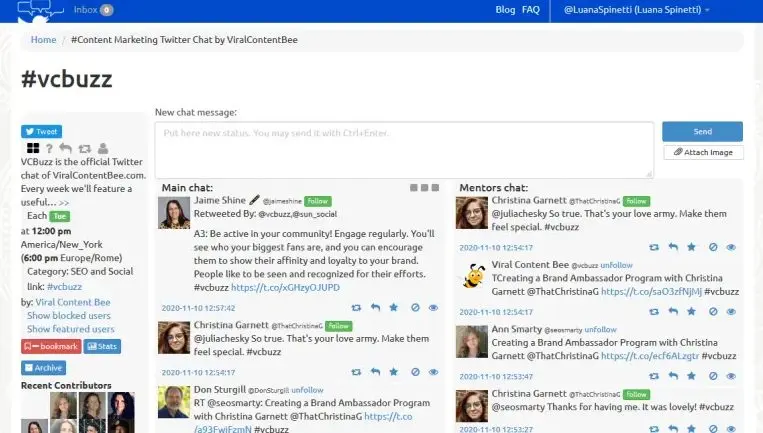Viewport: 763px width, 433px height.
Task: Click the question mark help icon in sidebar
Action: (48, 149)
